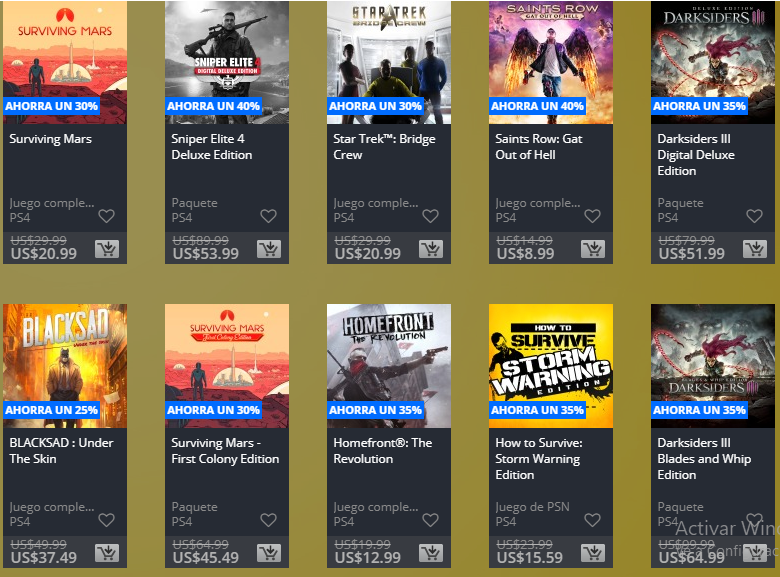The width and height of the screenshot is (780, 577).
Task: Open the Sniper Elite 4 cover thumbnail
Action: point(227,62)
